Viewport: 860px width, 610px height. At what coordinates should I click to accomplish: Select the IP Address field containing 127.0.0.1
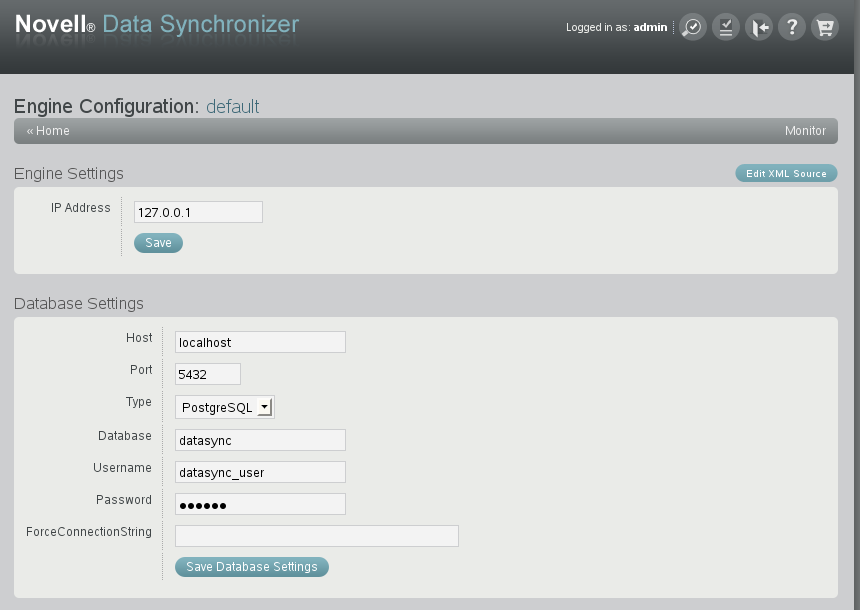pos(197,212)
